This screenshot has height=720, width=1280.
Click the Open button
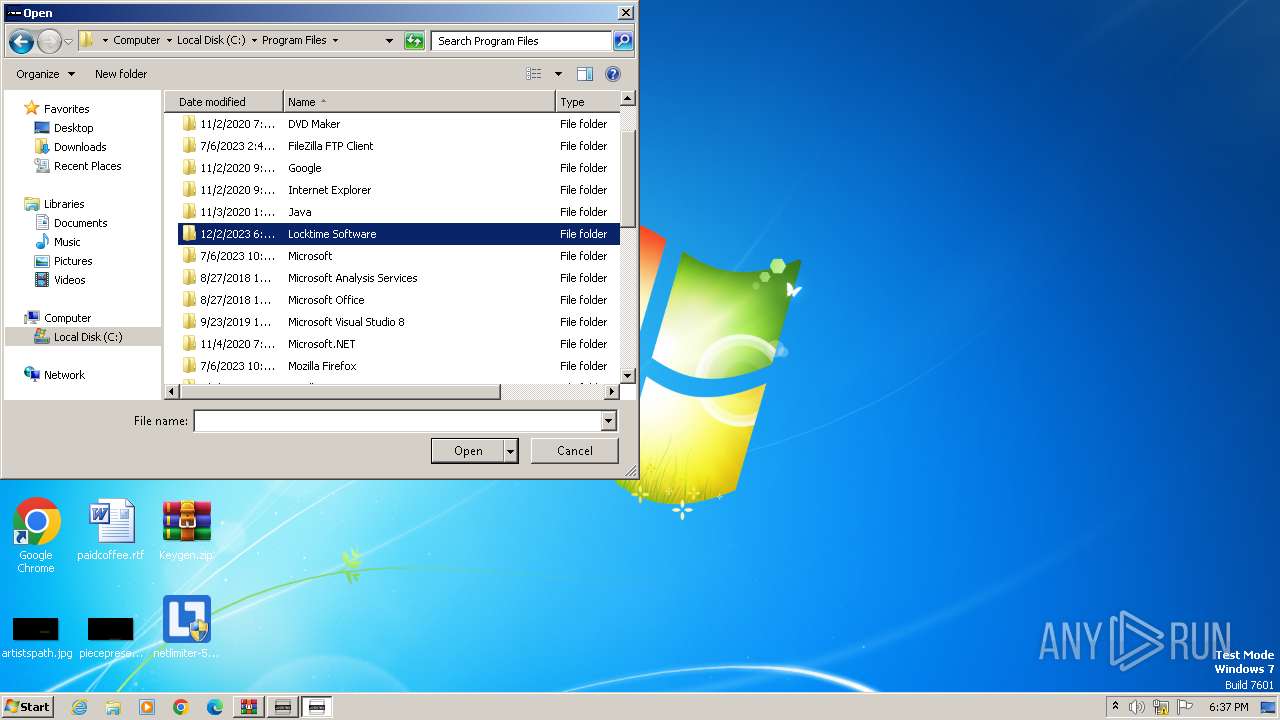[x=468, y=451]
